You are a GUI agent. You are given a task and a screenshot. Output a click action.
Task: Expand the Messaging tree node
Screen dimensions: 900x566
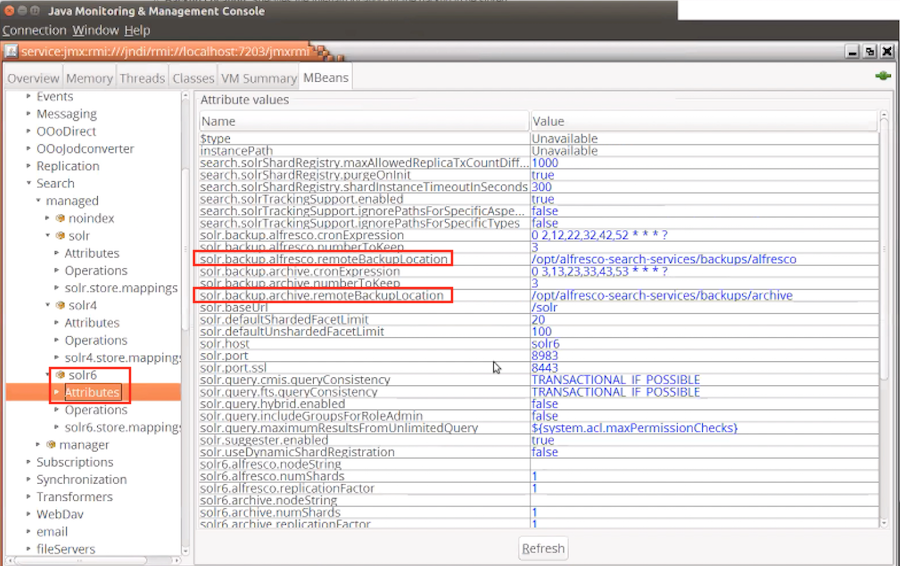click(x=28, y=114)
